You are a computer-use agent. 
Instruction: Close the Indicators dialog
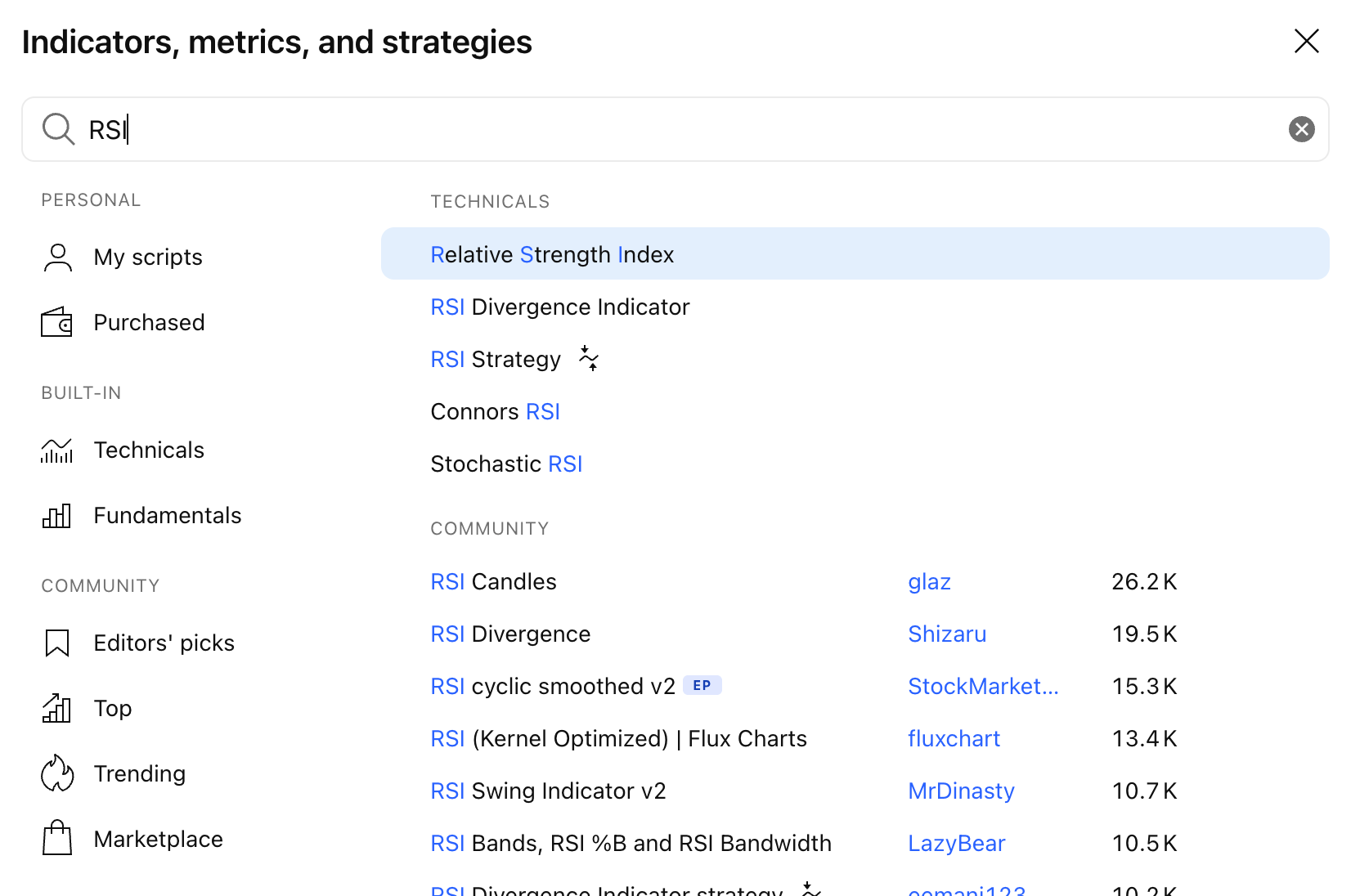coord(1306,41)
